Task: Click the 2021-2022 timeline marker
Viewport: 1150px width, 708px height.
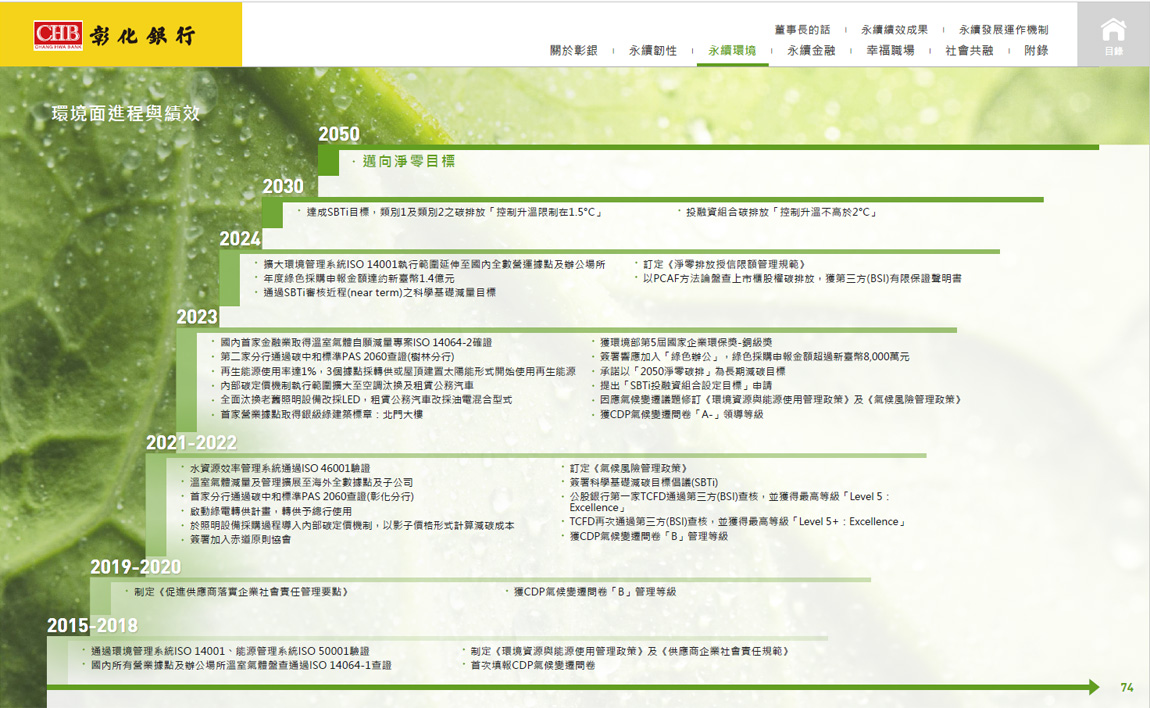Action: (x=191, y=443)
